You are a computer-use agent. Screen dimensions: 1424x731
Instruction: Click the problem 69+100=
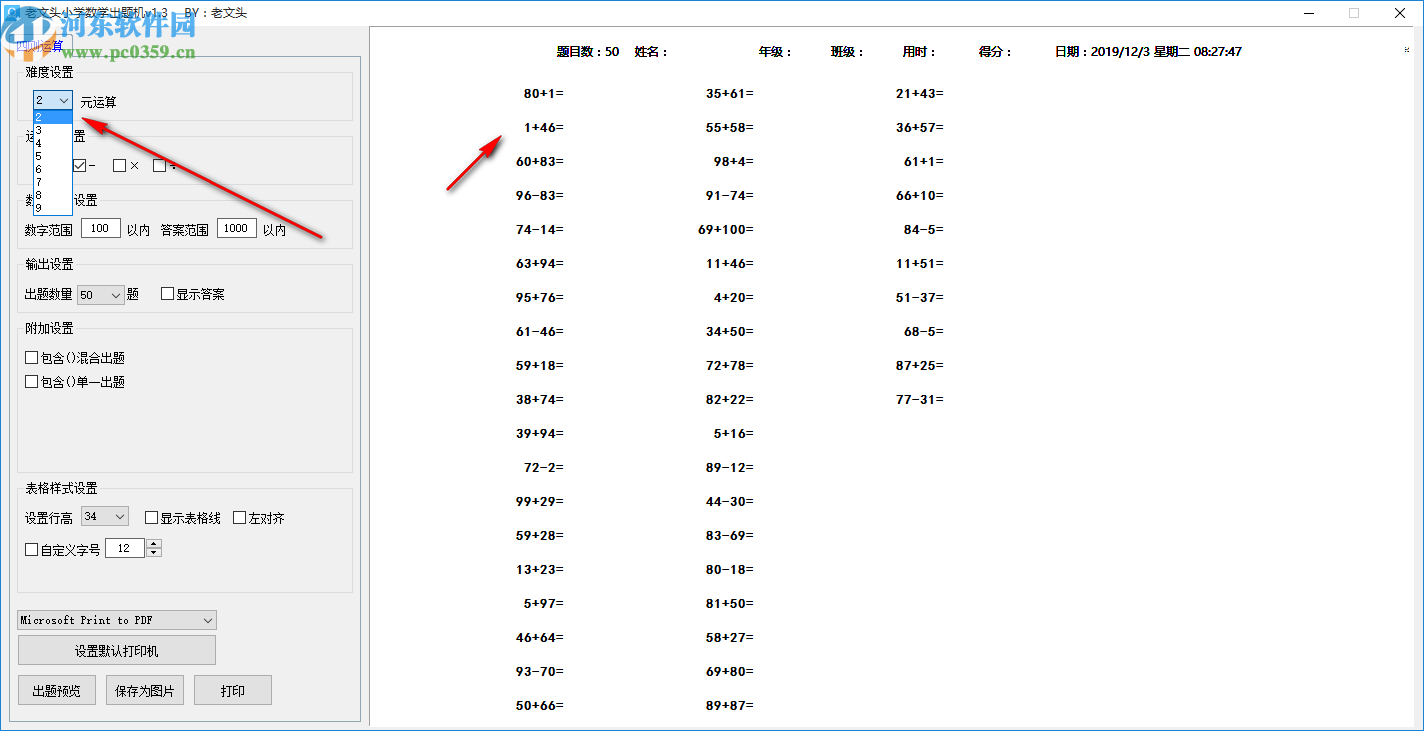click(x=726, y=229)
